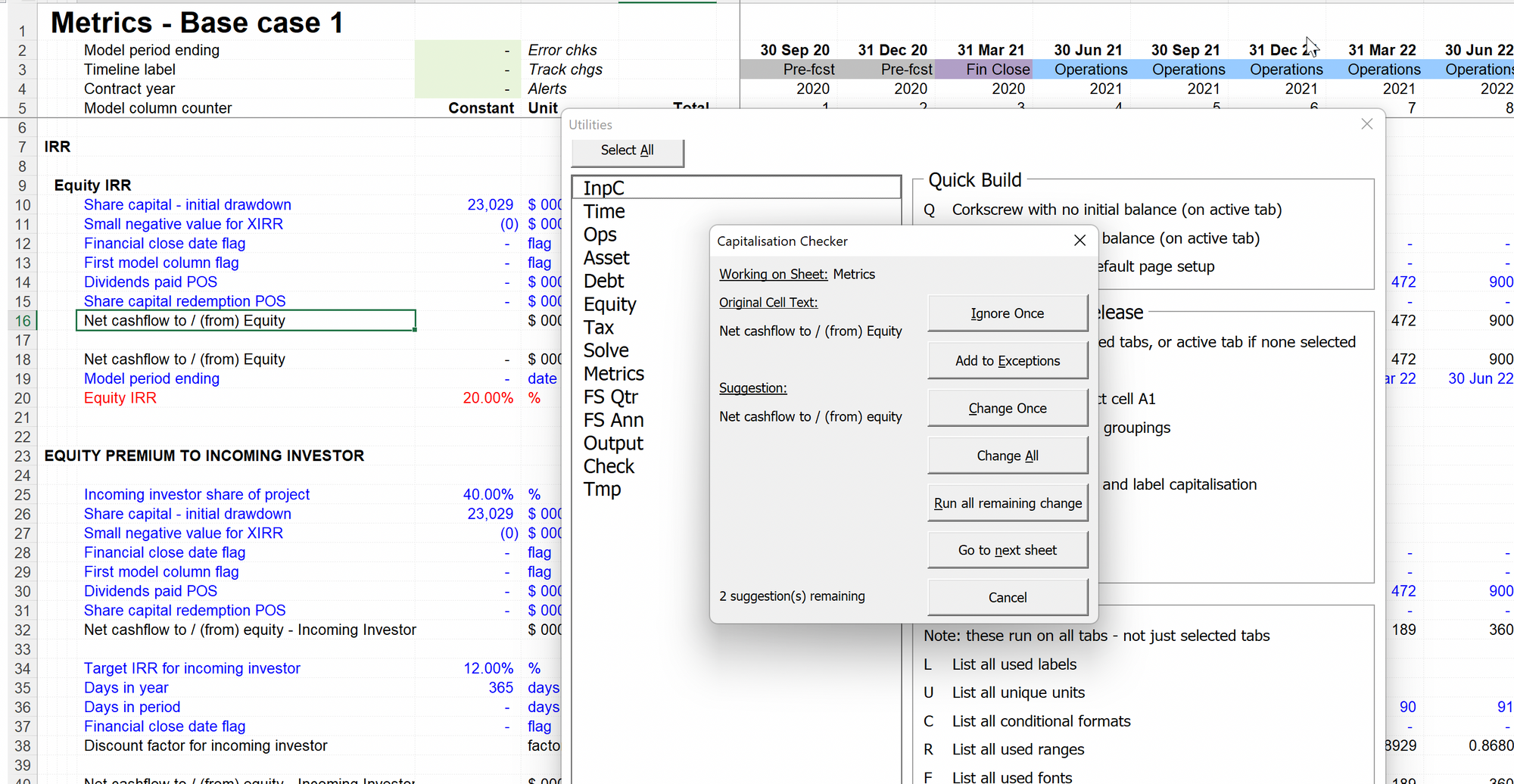This screenshot has height=784, width=1514.
Task: Click the '31 Mar 21' date header
Action: tap(990, 50)
